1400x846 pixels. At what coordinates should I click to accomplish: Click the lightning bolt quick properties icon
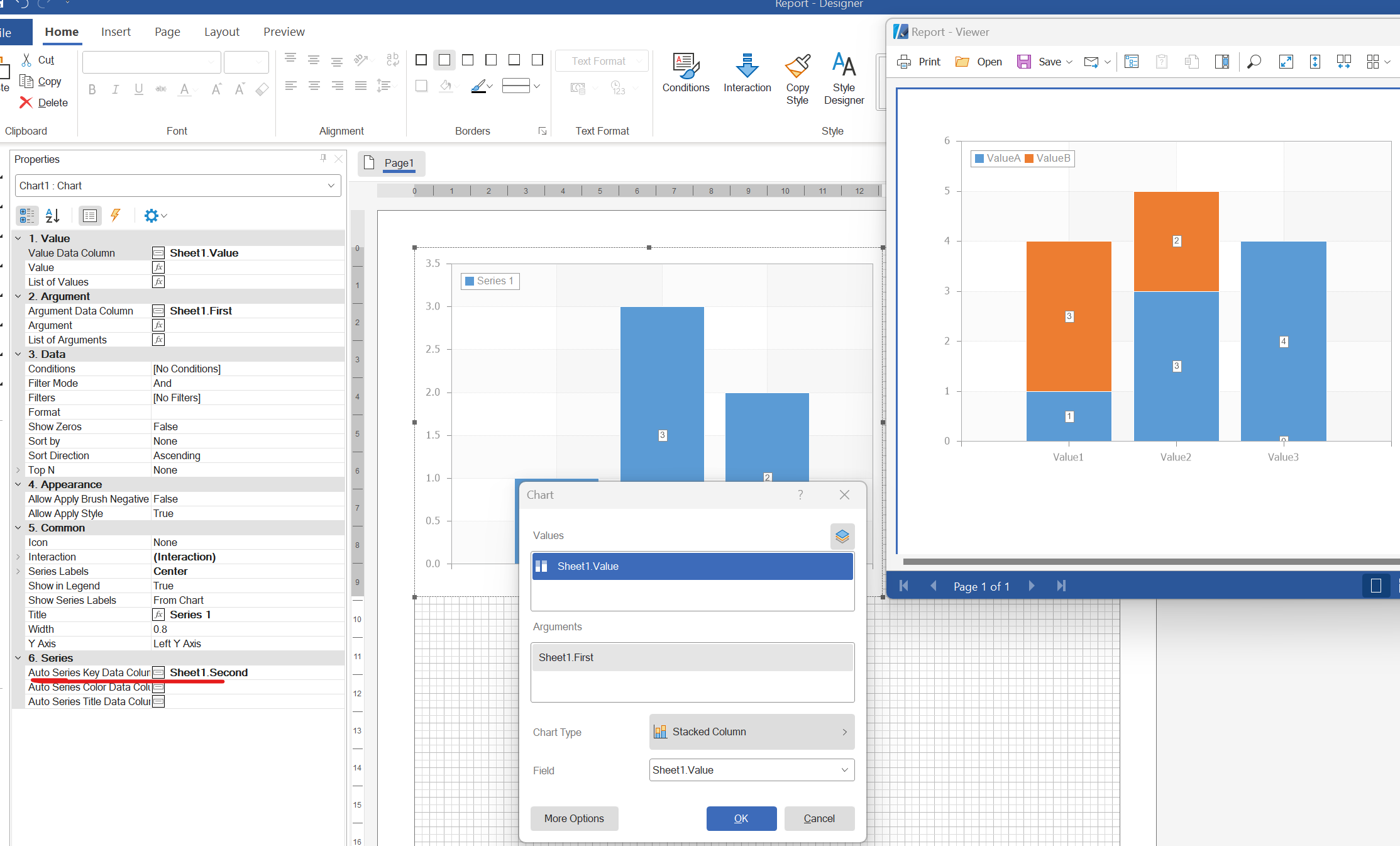[115, 215]
